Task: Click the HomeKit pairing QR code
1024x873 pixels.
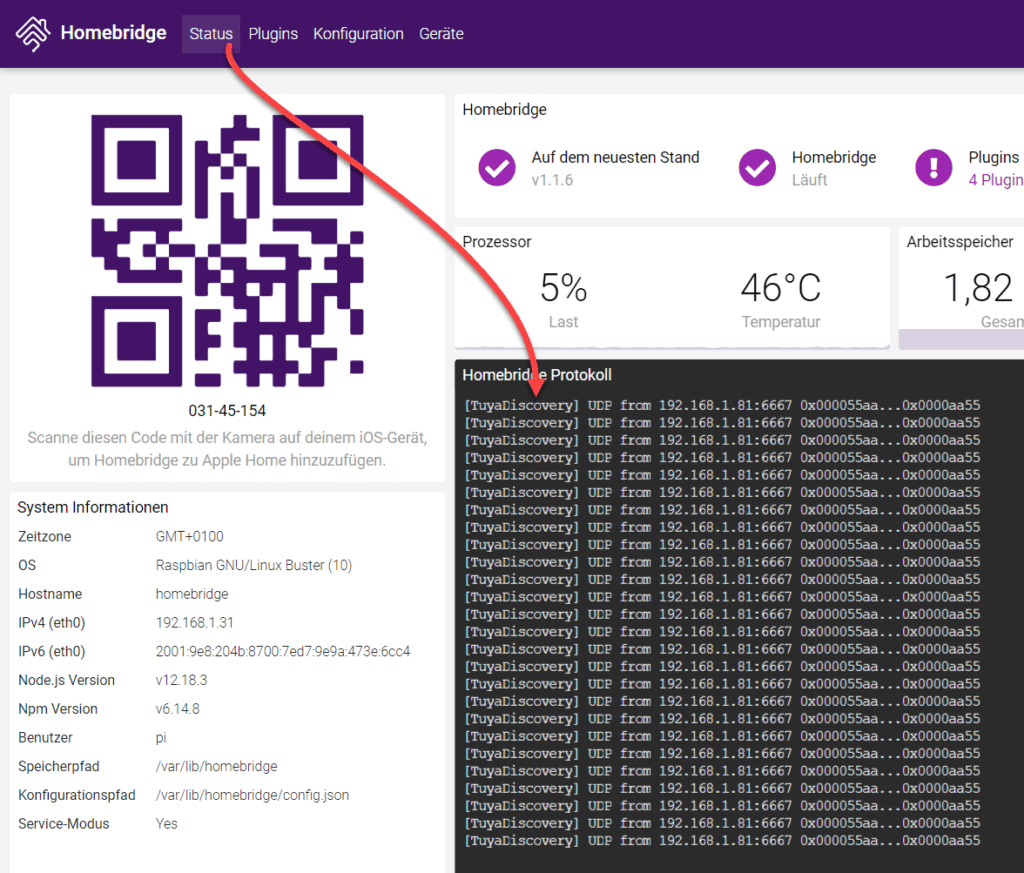Action: 227,251
